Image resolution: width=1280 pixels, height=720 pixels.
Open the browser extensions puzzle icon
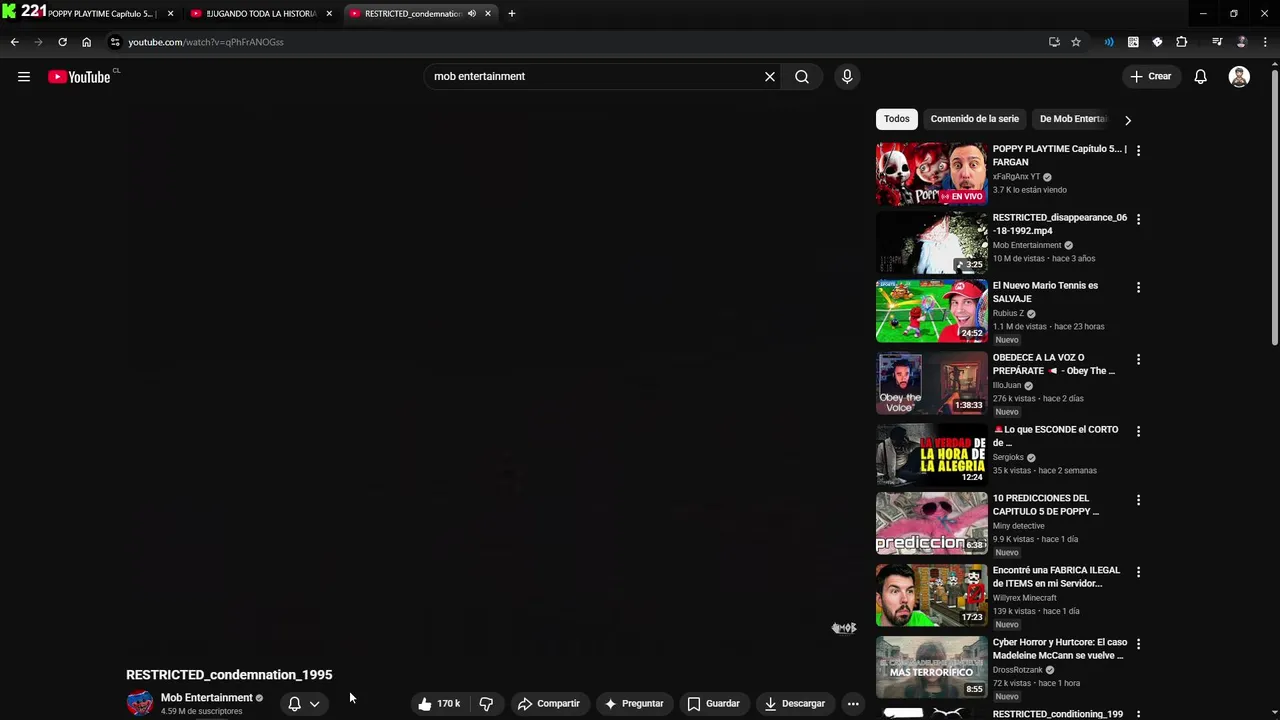pos(1182,42)
